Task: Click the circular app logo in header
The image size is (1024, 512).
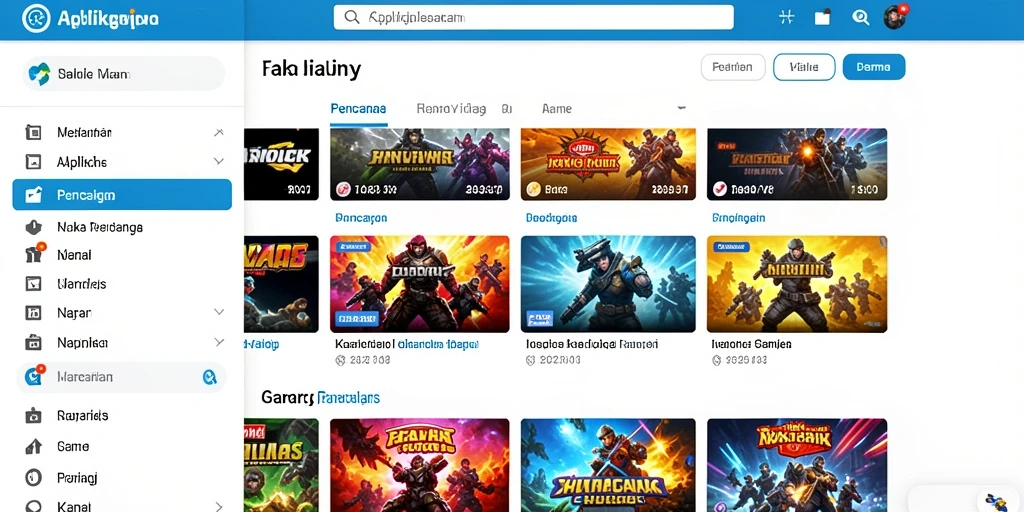Action: pyautogui.click(x=36, y=18)
